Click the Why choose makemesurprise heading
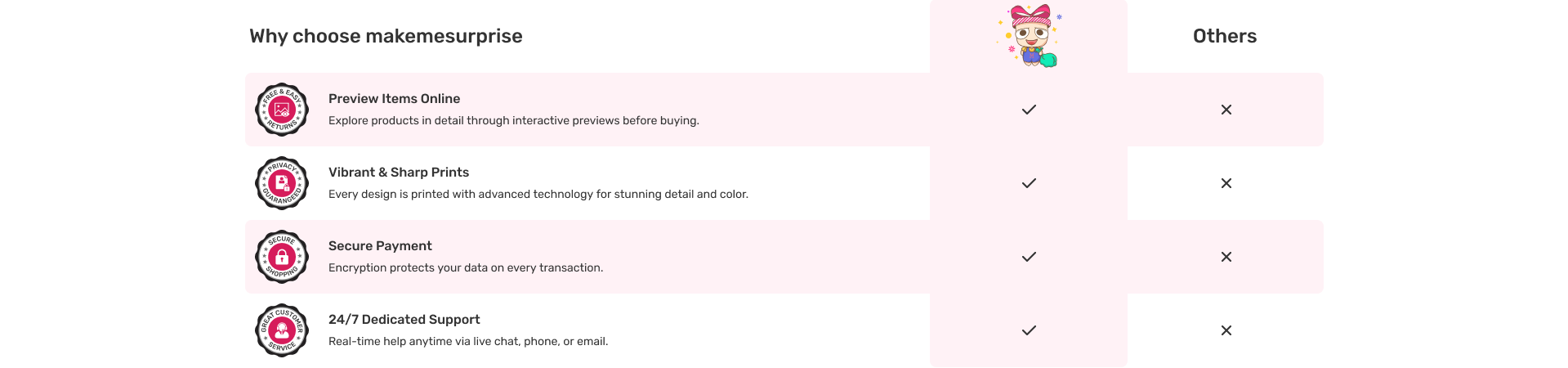Viewport: 1568px width, 368px height. [386, 36]
